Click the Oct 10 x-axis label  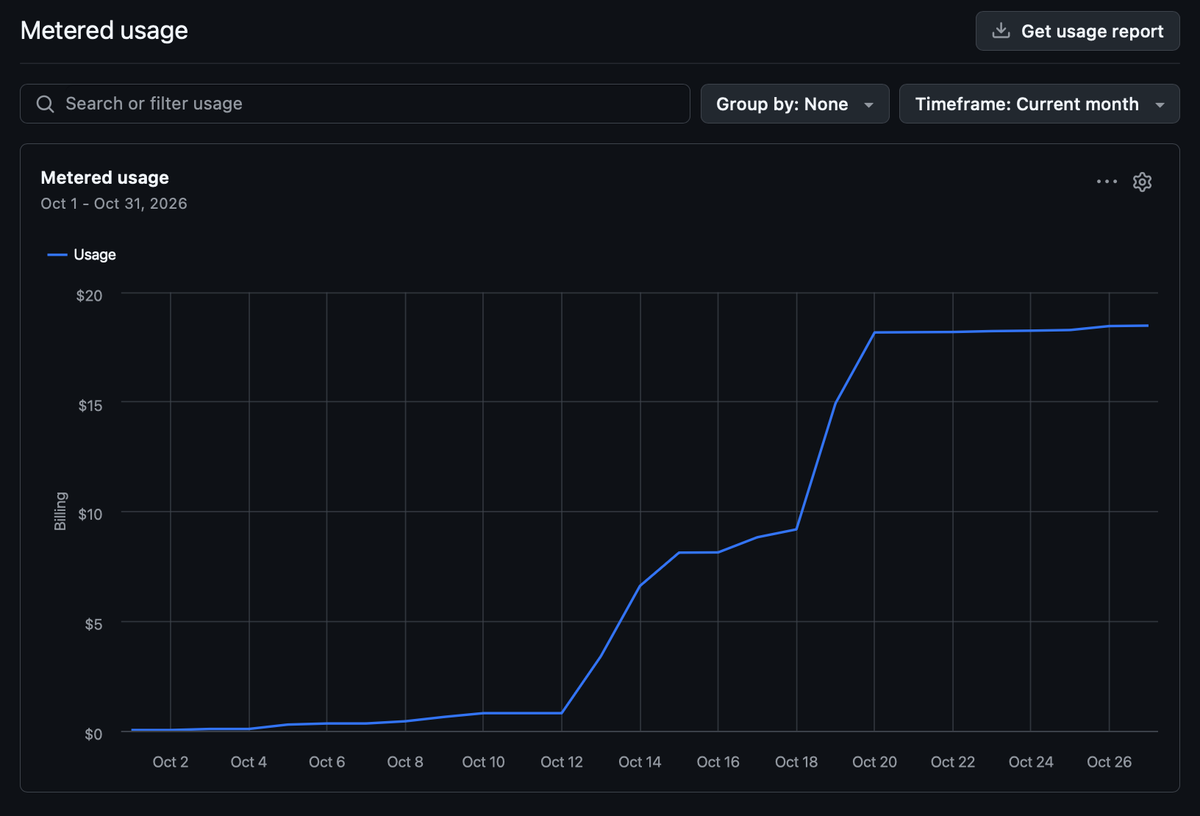click(483, 762)
